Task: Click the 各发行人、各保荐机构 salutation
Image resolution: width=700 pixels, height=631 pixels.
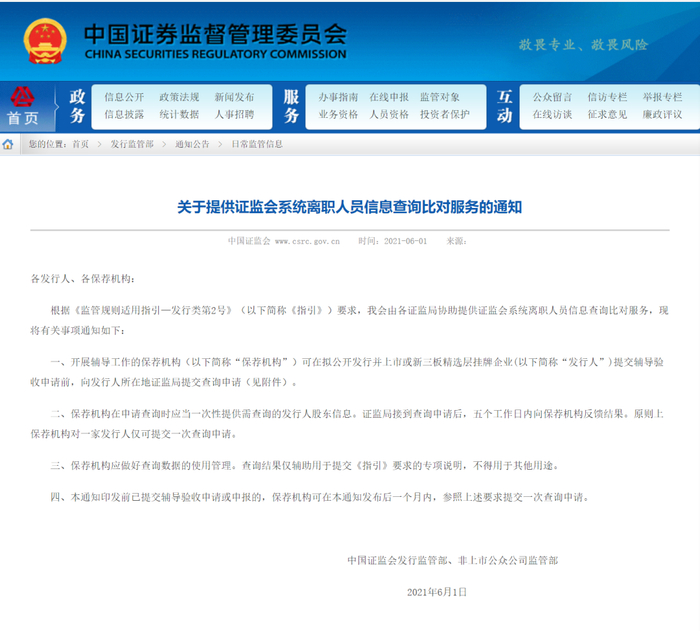Action: [x=82, y=279]
